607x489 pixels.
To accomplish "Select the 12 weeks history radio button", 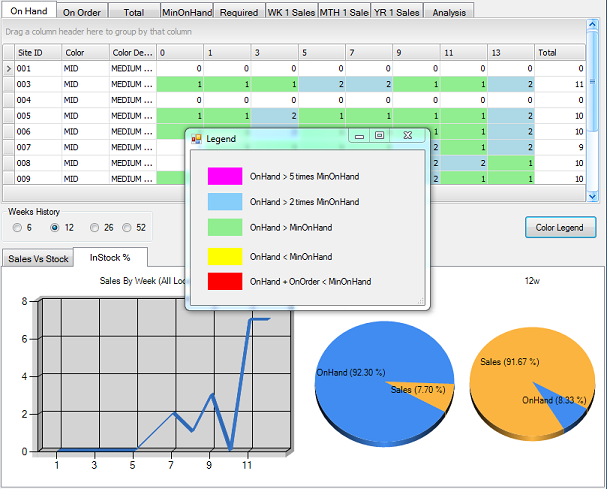I will [55, 228].
